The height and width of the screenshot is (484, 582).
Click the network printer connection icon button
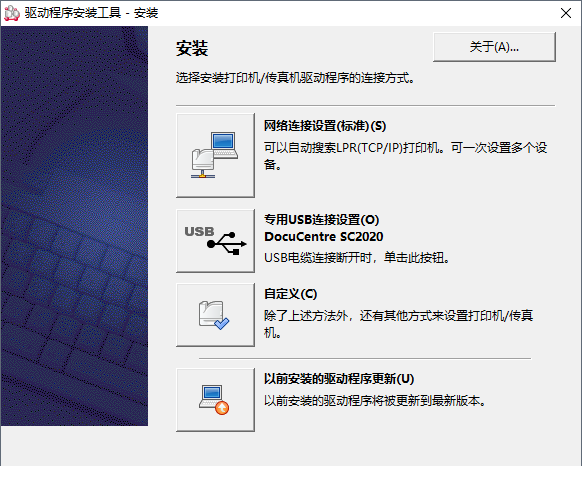tap(215, 155)
